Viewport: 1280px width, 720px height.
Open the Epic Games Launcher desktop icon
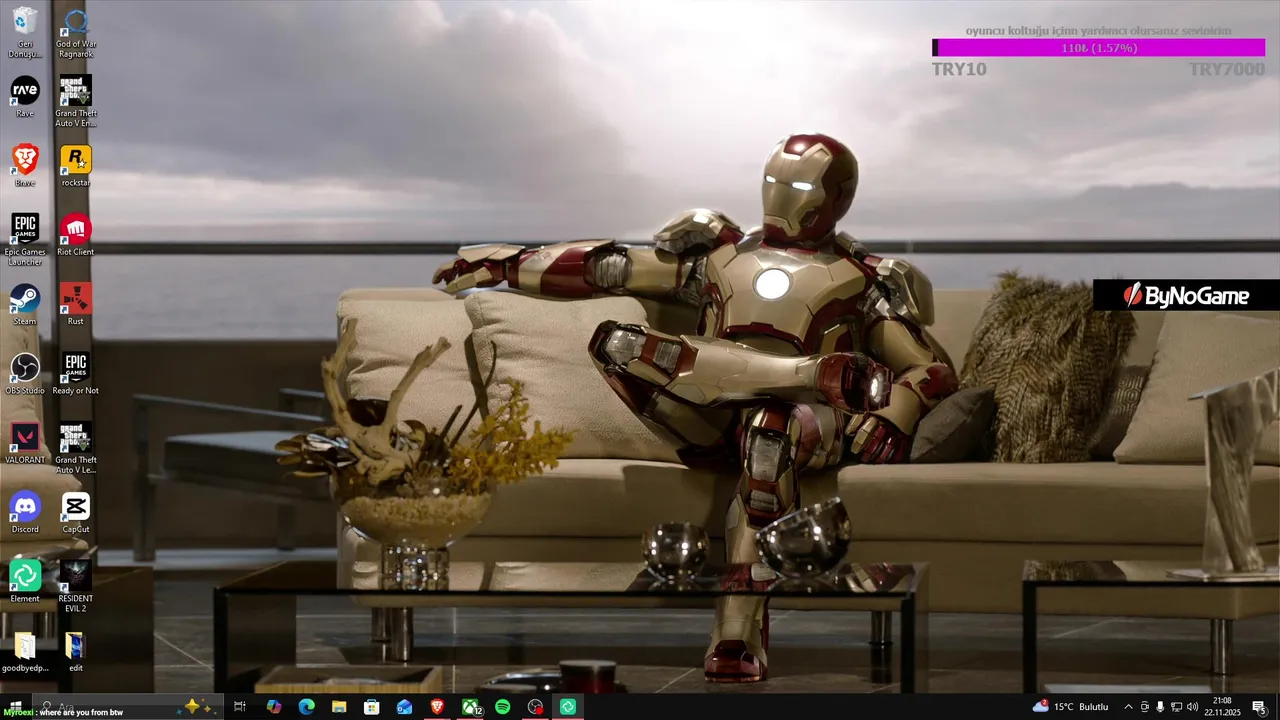tap(25, 239)
